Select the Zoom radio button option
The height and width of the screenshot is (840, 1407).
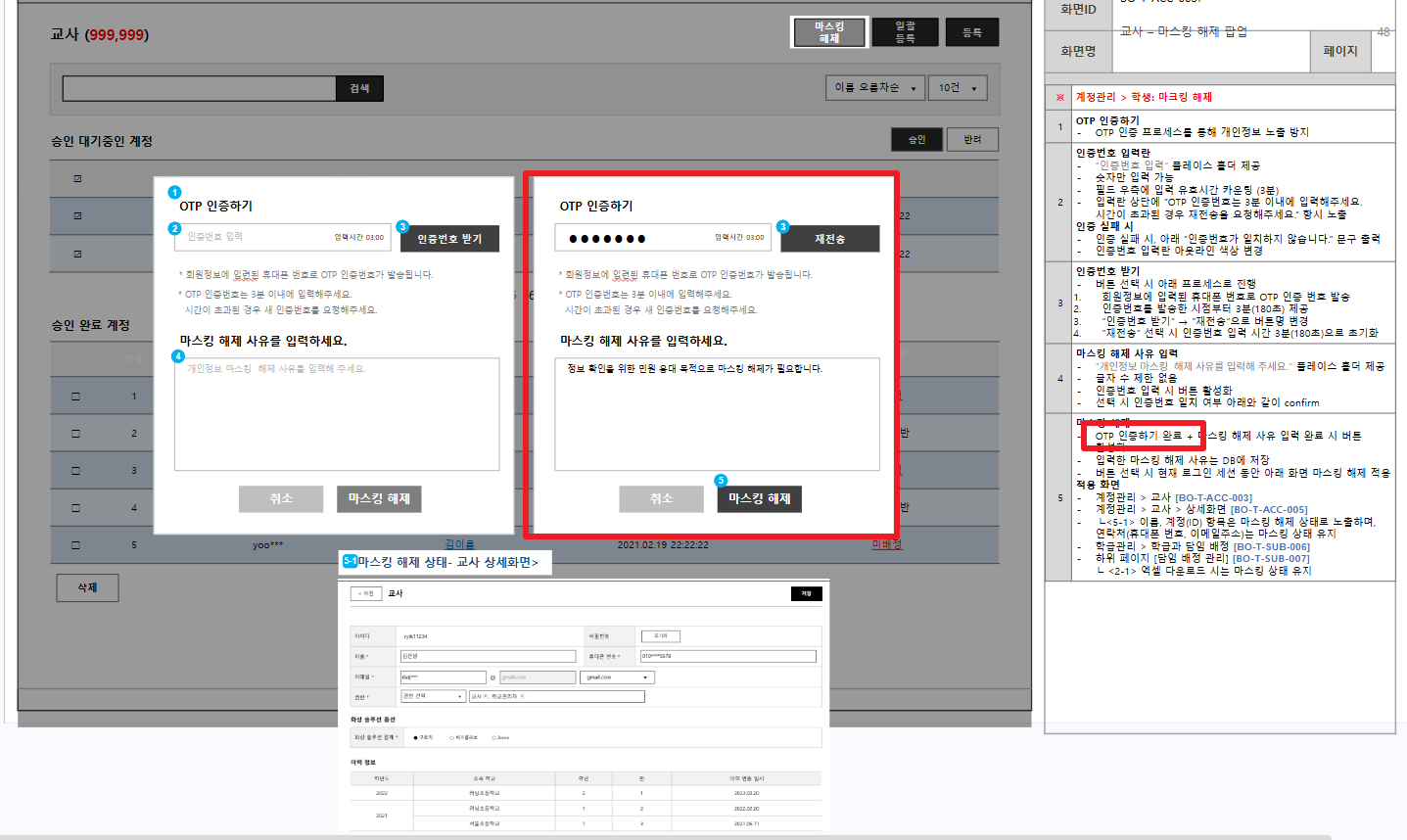click(x=493, y=737)
